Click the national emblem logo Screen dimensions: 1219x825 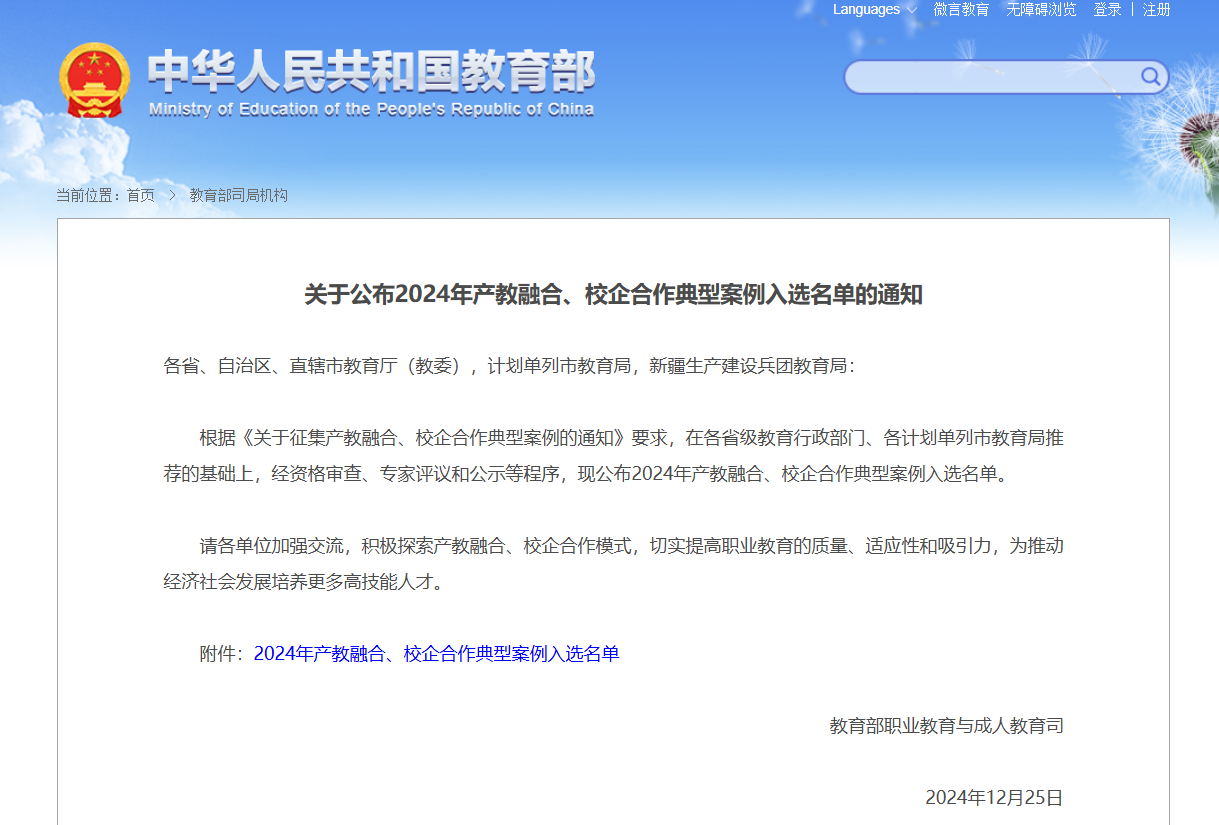click(x=95, y=80)
